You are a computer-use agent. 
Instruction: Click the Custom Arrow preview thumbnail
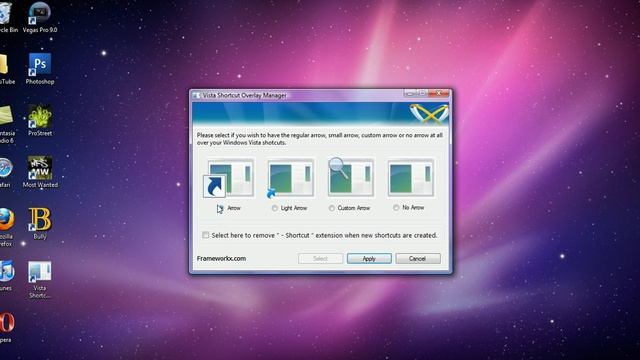pos(351,178)
